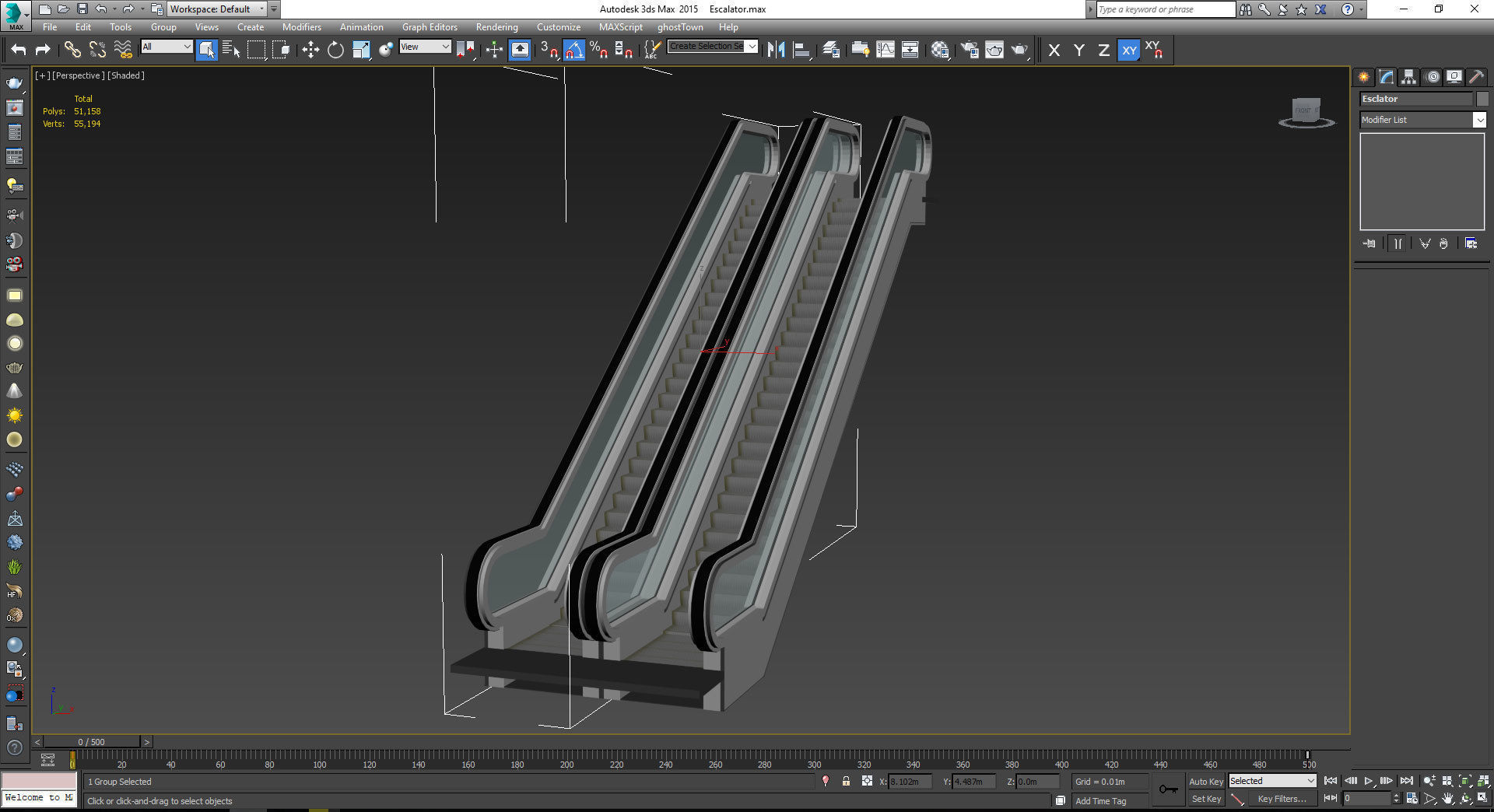Toggle Percent Snap
The width and height of the screenshot is (1494, 812).
pyautogui.click(x=598, y=50)
